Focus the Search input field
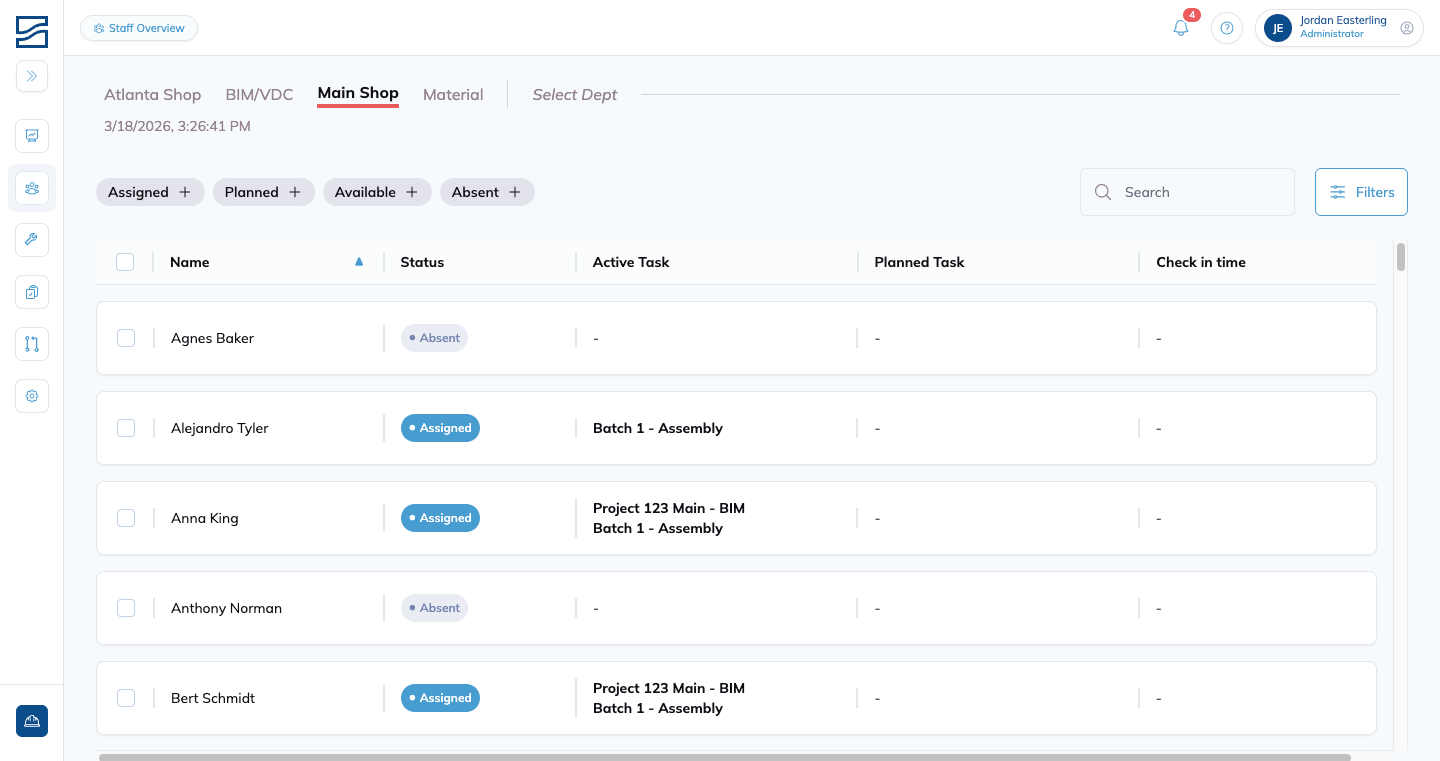Screen dimensions: 1440x761 click(1187, 192)
